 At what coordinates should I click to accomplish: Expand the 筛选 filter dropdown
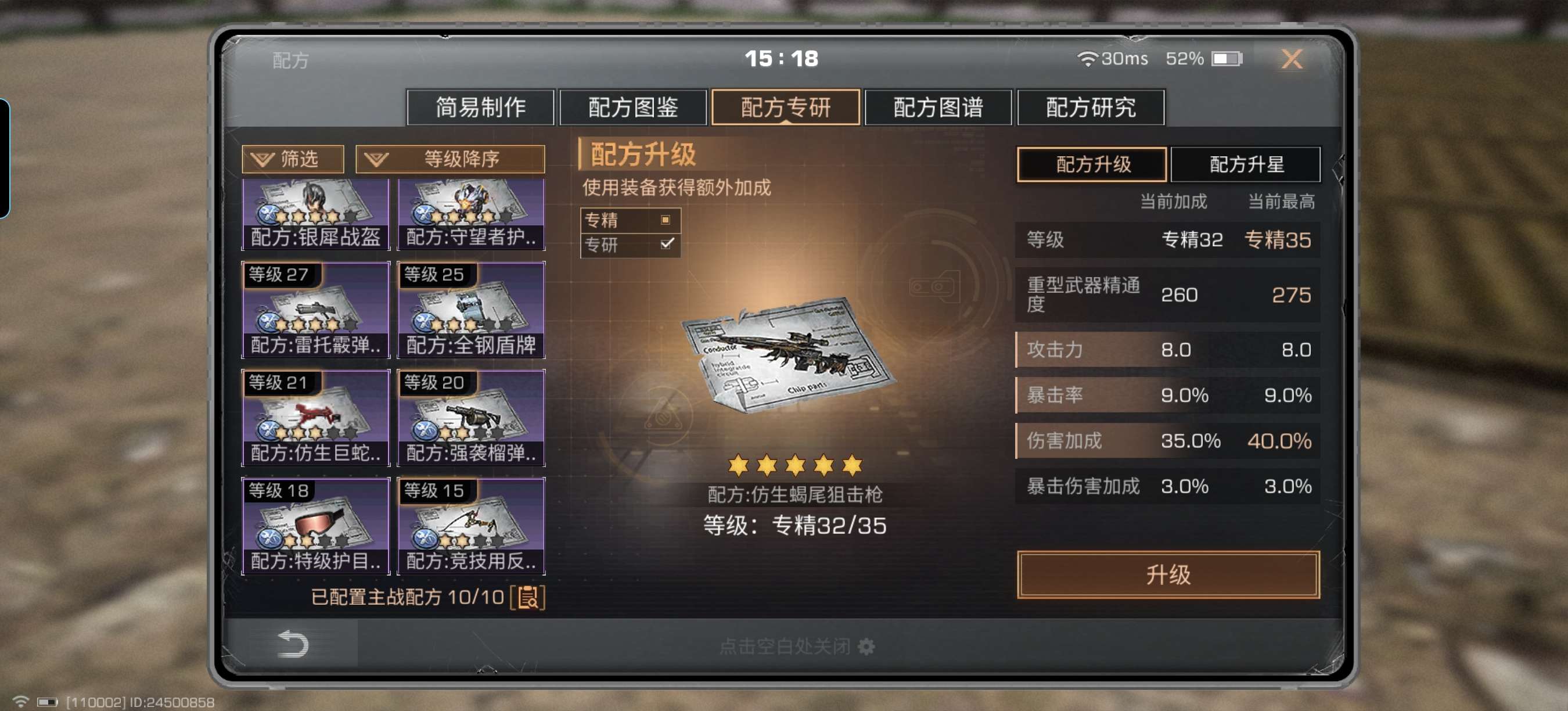[x=293, y=160]
